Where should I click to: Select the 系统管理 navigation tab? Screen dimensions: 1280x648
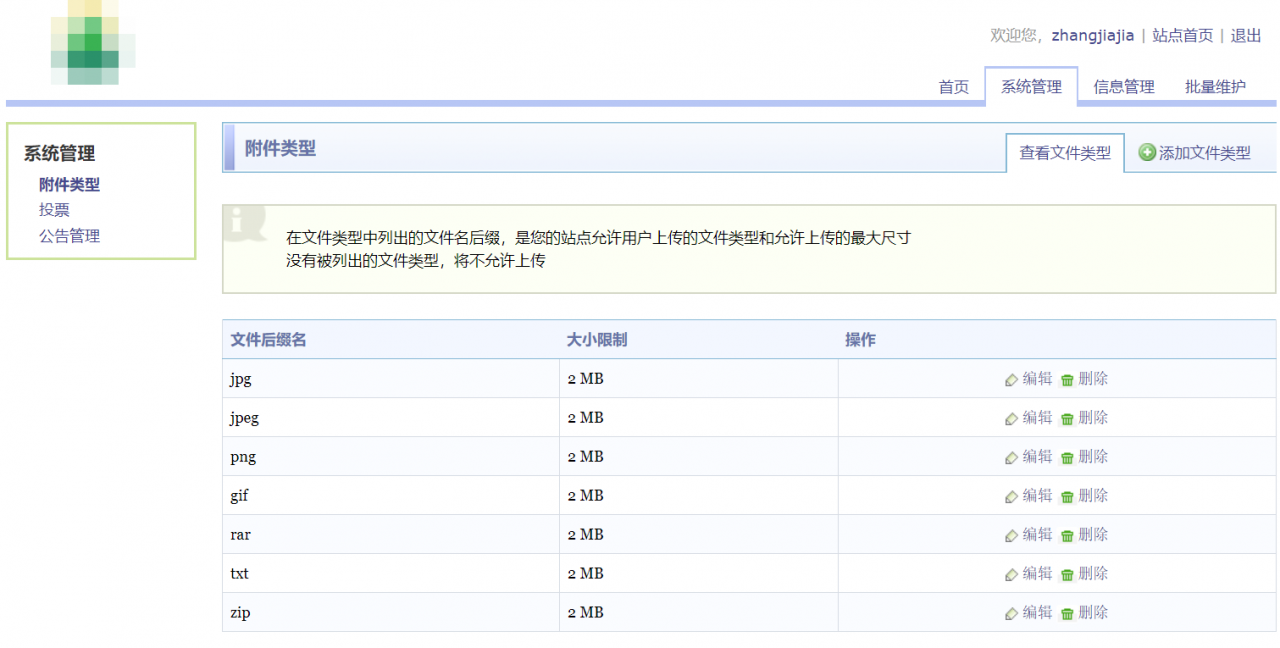pyautogui.click(x=1031, y=87)
